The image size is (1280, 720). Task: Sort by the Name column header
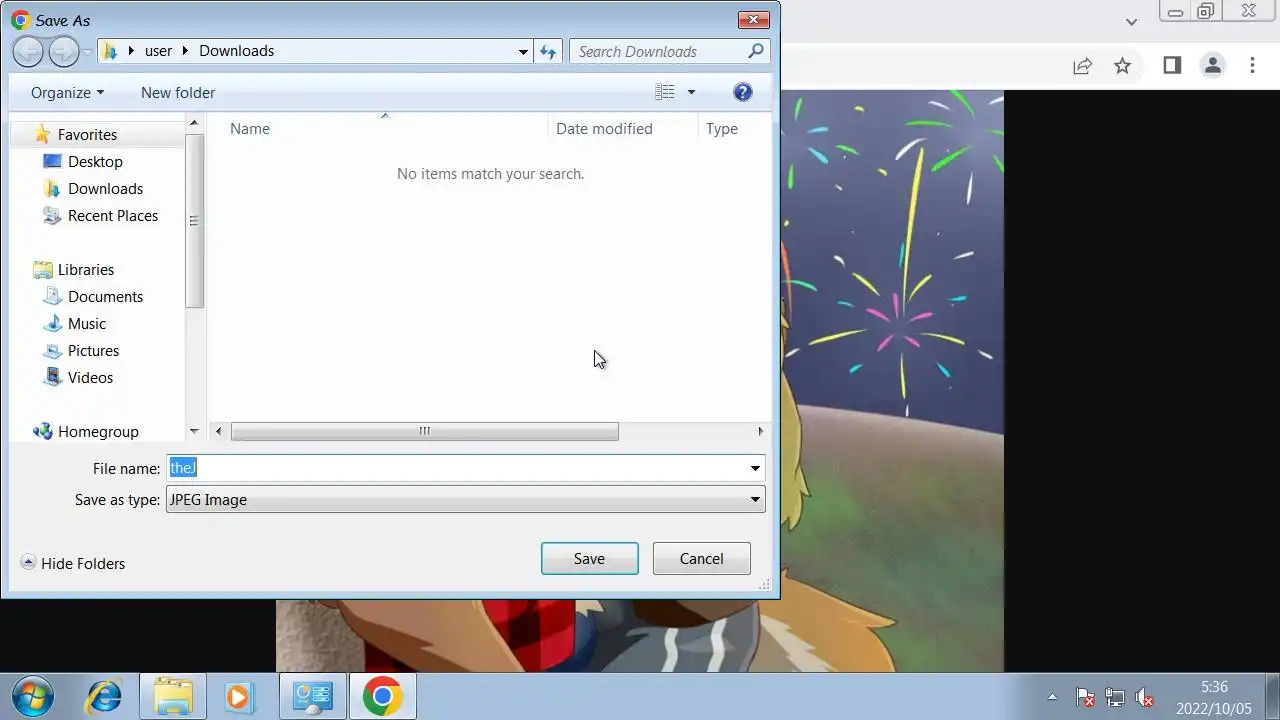tap(250, 128)
